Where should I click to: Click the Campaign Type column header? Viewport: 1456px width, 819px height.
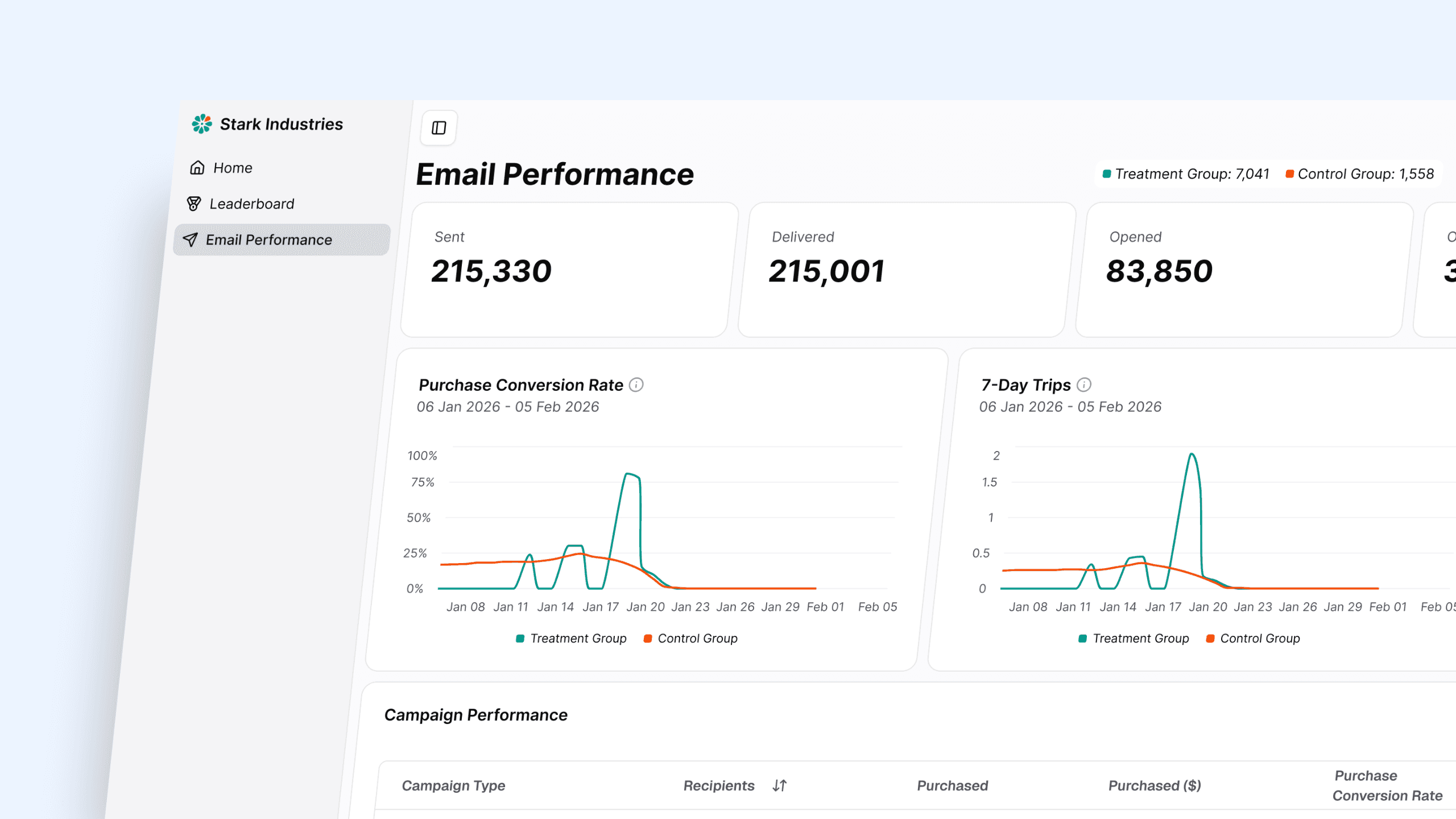coord(453,785)
